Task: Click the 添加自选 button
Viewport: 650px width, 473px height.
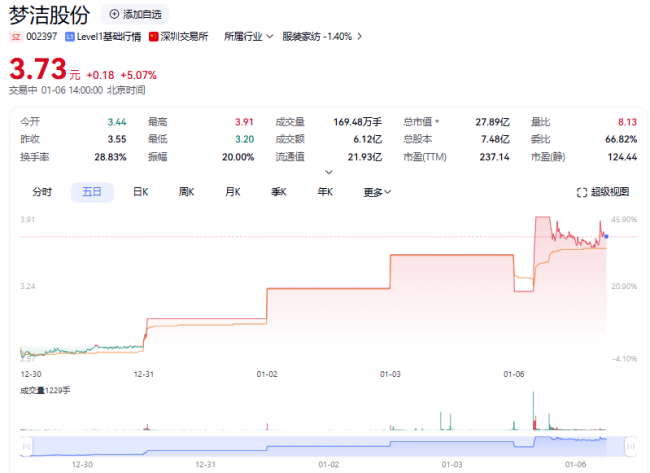Action: [x=135, y=15]
